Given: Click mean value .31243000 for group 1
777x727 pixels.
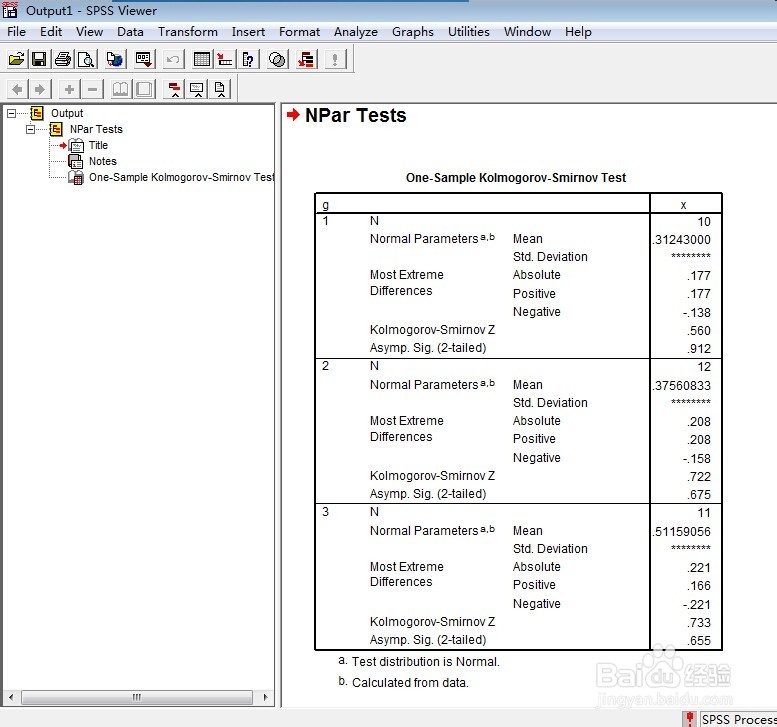Looking at the screenshot, I should (x=682, y=240).
